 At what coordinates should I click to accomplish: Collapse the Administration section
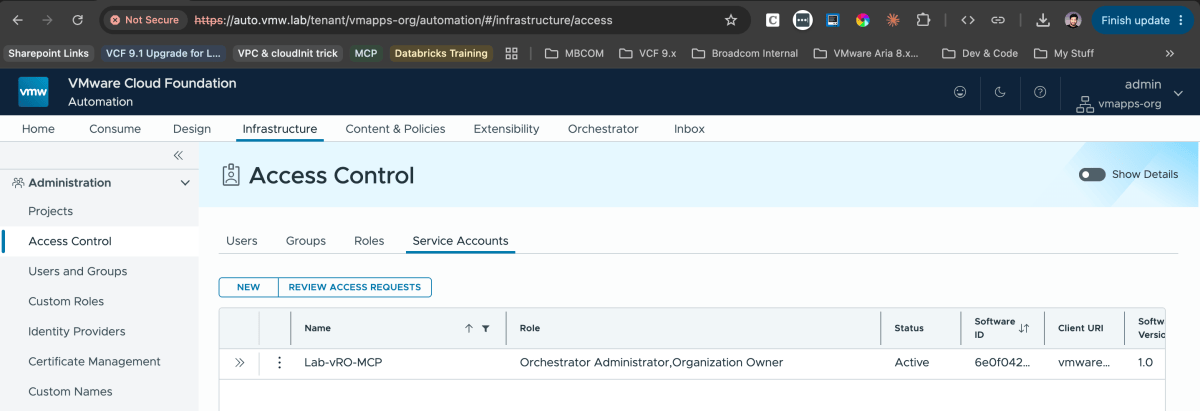tap(184, 183)
